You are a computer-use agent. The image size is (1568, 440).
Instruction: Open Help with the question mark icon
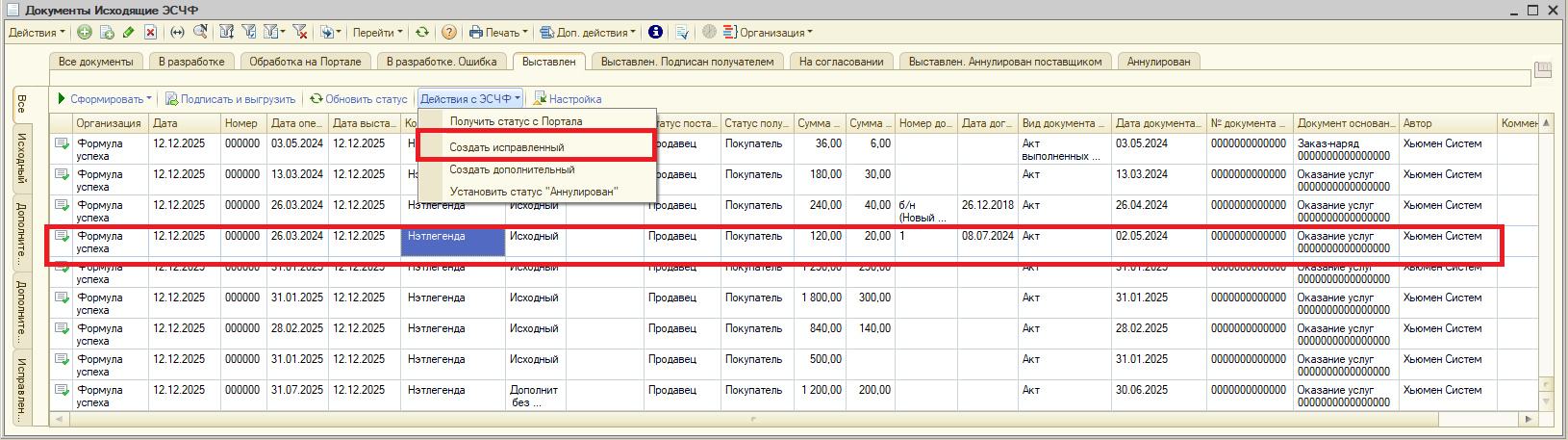[x=448, y=32]
